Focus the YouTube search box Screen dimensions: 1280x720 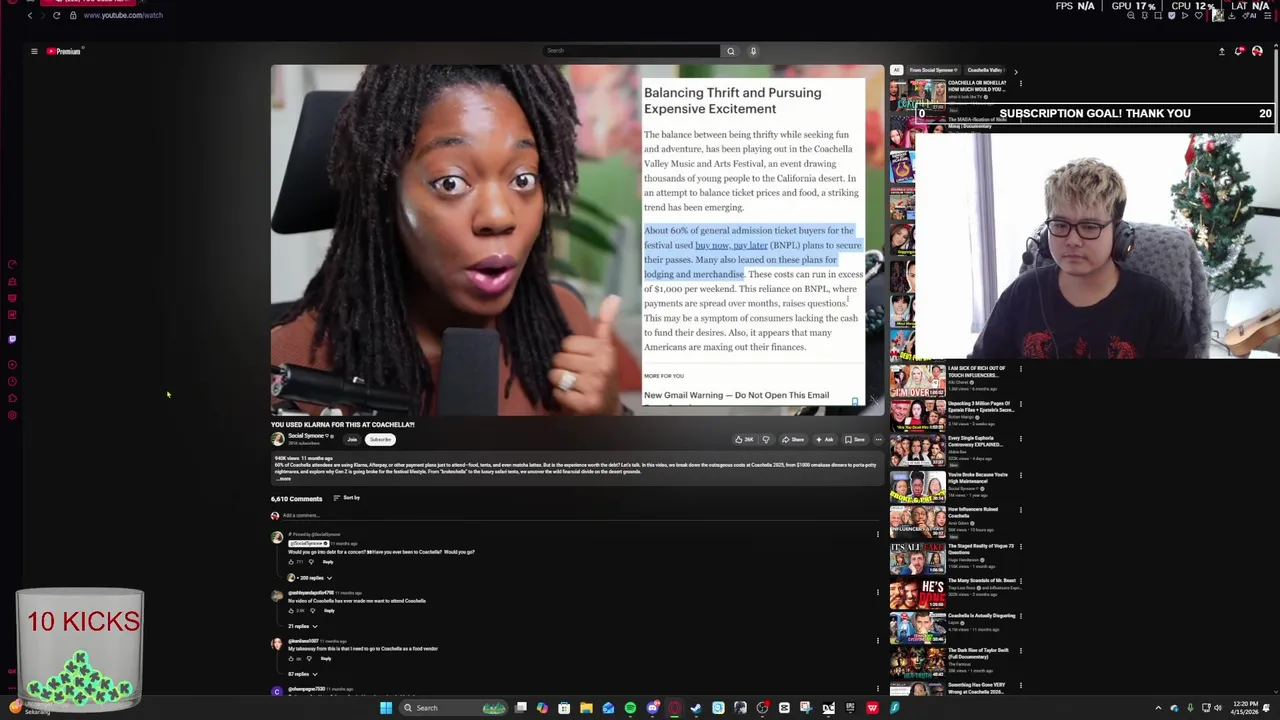(x=631, y=51)
